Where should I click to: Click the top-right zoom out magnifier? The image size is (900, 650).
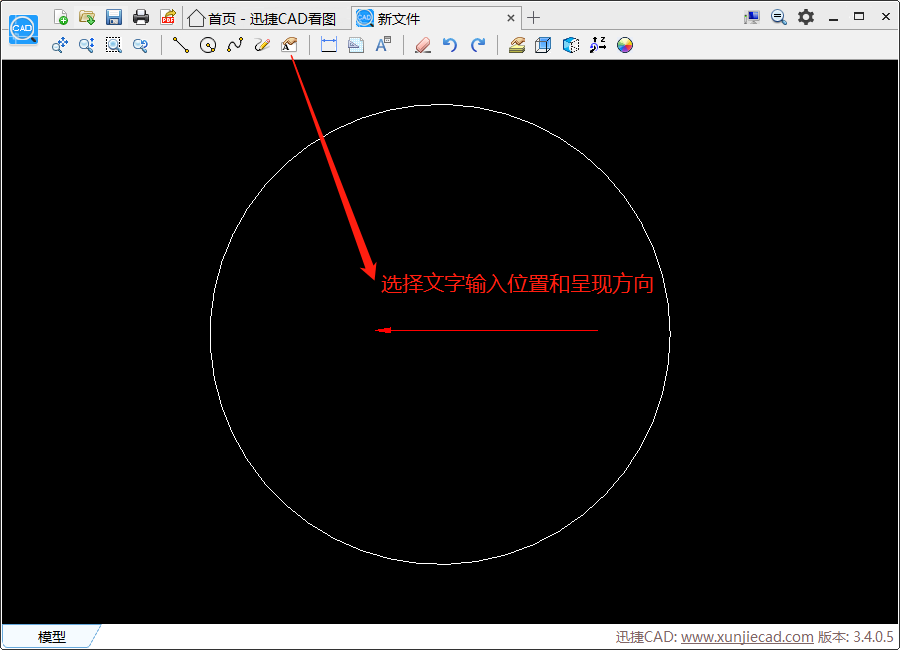(x=778, y=17)
